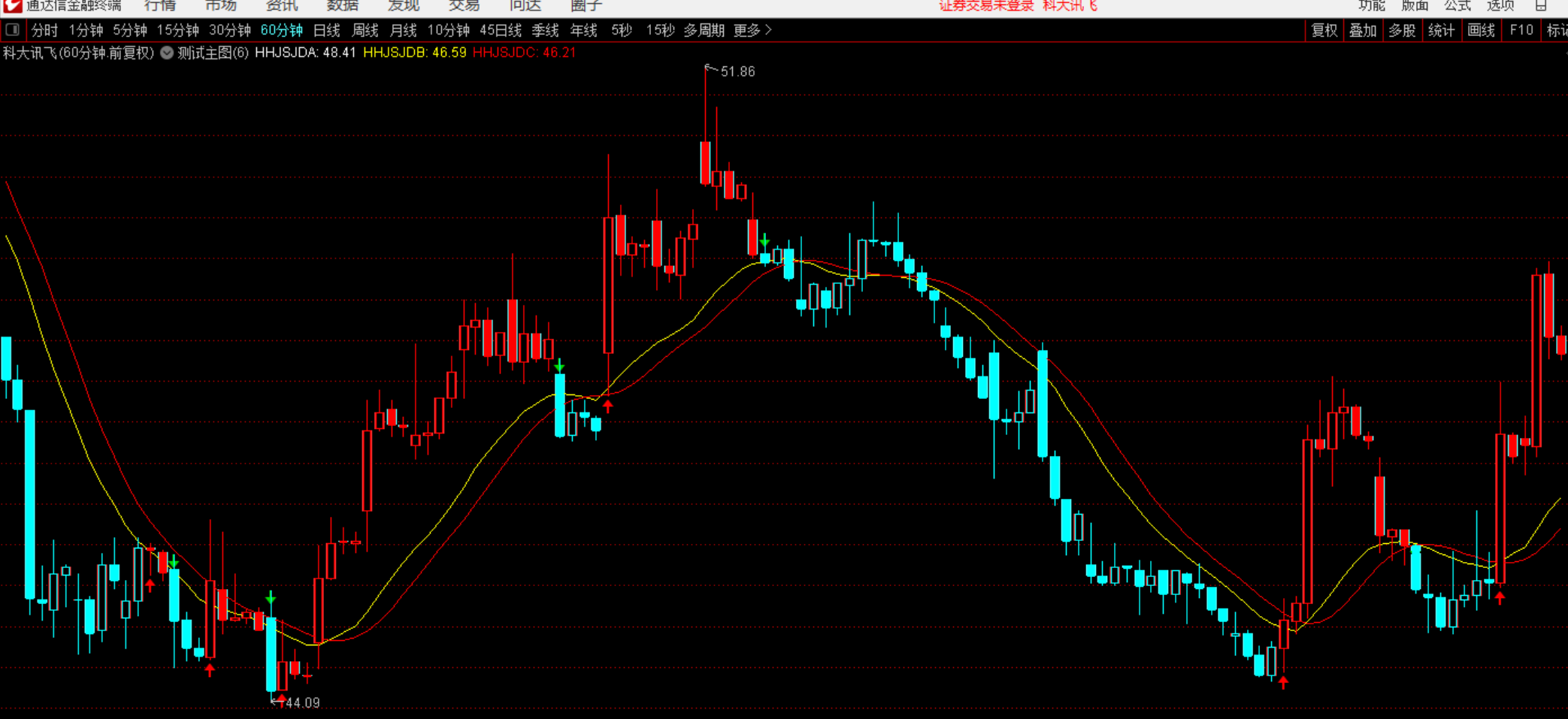Click the 51.86 high price marker
Screen dimensions: 1568x719
click(737, 71)
